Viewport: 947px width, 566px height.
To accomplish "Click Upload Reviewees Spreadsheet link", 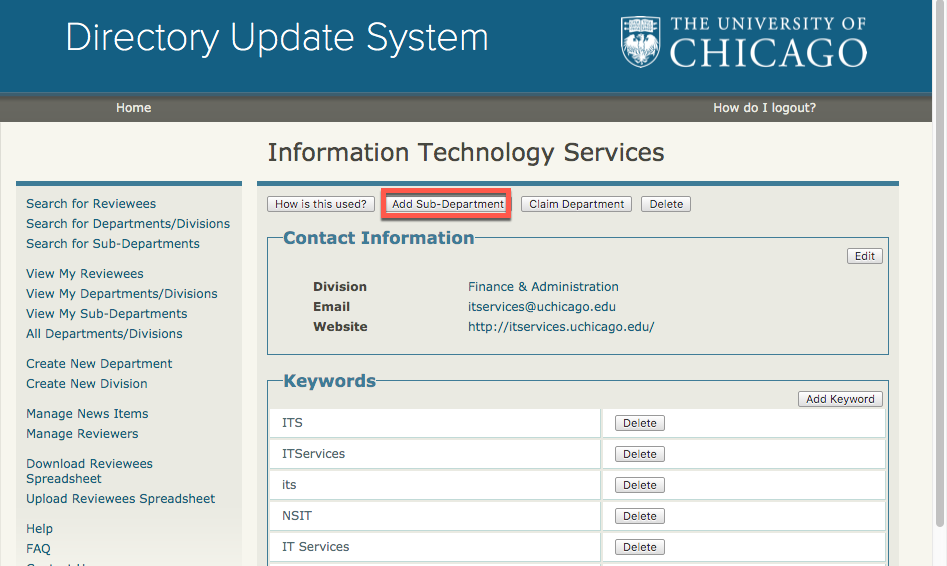I will [x=120, y=498].
